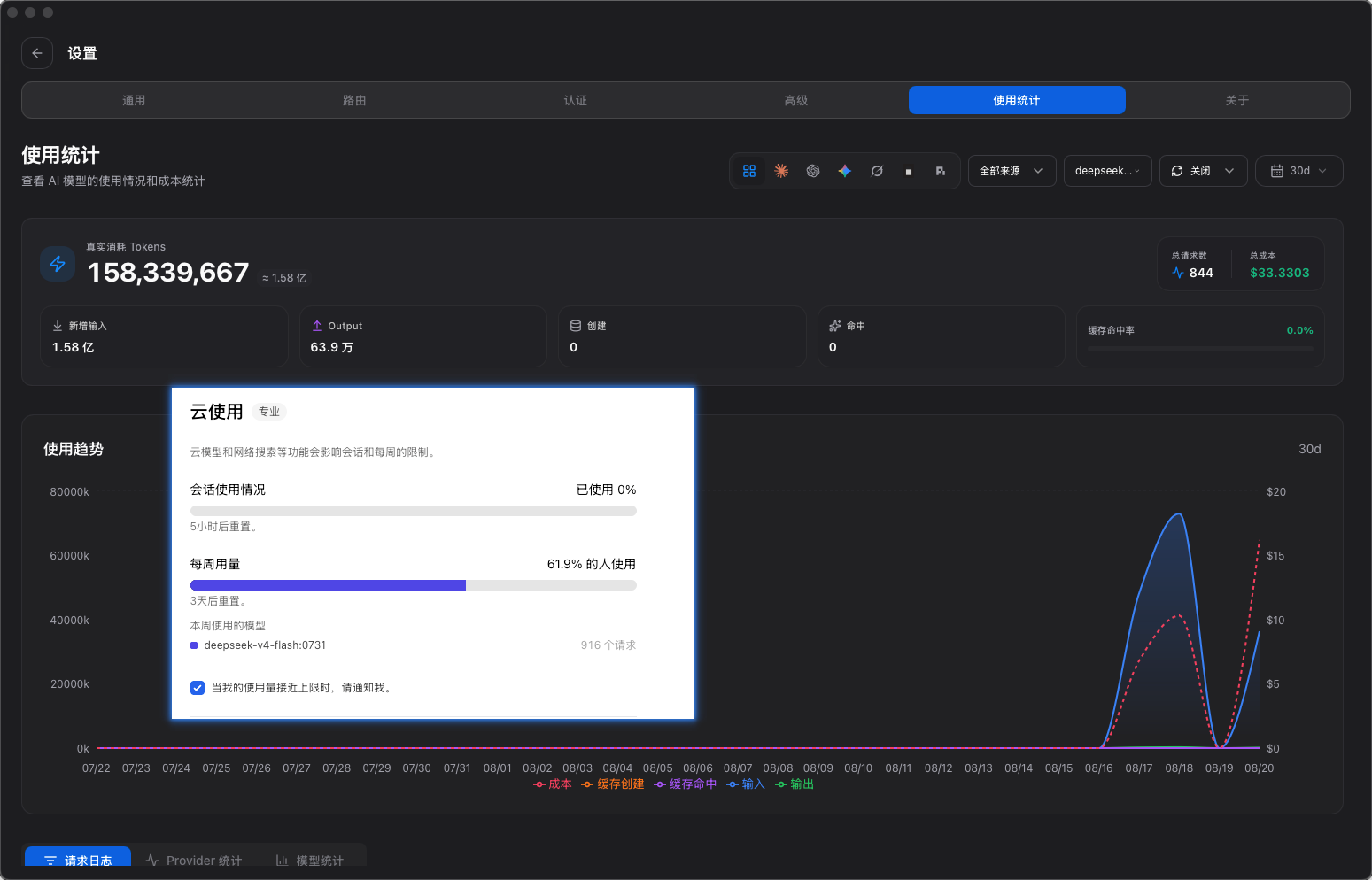This screenshot has height=880, width=1372.
Task: Click the 每周用量 purple progress bar
Action: pyautogui.click(x=414, y=585)
